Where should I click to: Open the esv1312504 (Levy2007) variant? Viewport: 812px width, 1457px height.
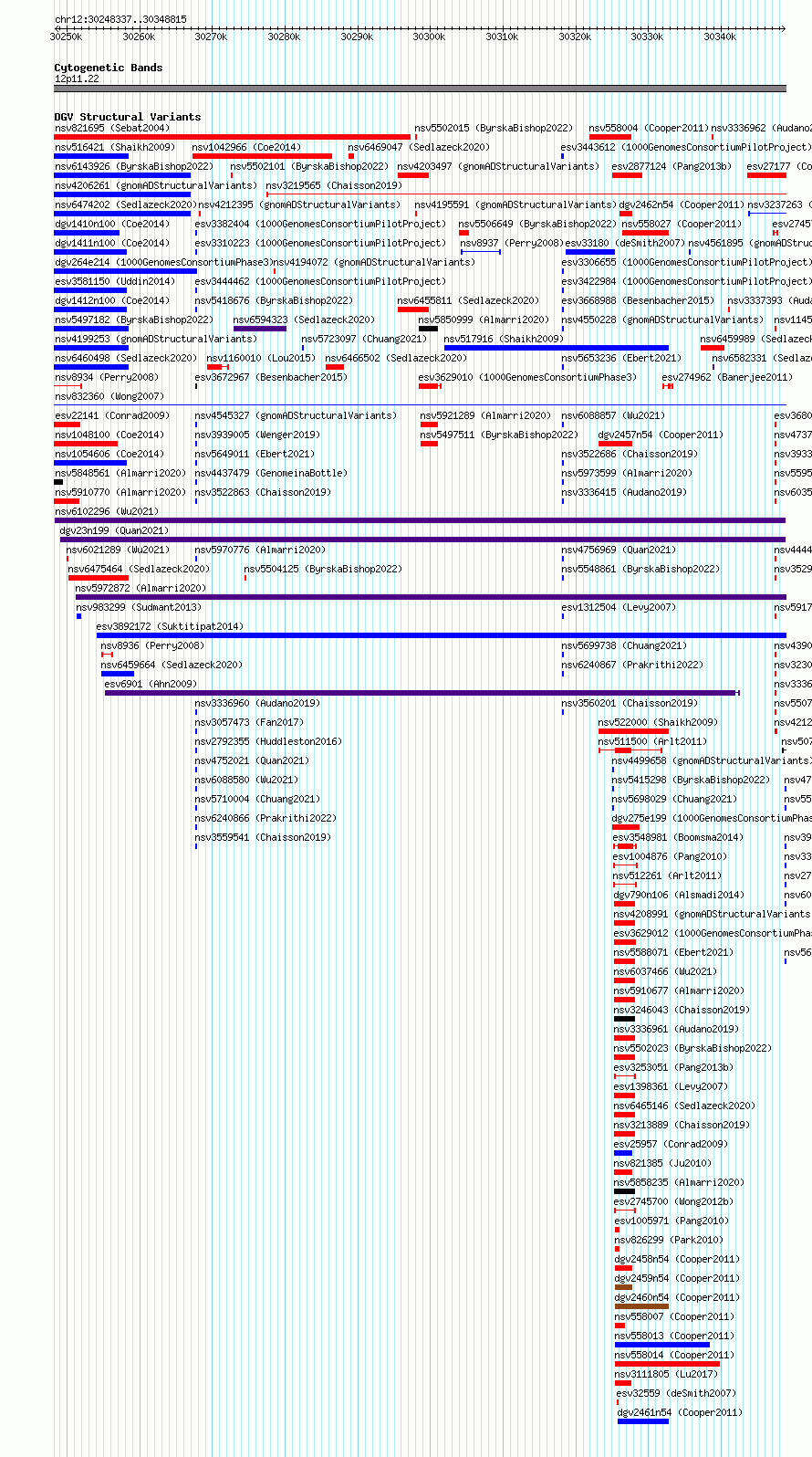(x=619, y=607)
